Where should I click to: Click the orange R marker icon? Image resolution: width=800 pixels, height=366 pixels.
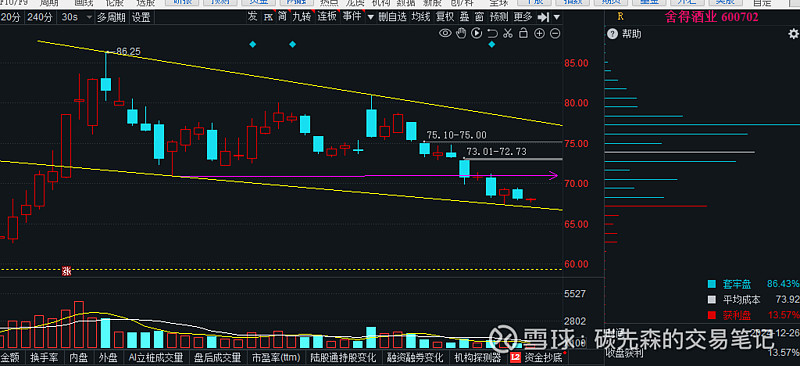(x=620, y=16)
